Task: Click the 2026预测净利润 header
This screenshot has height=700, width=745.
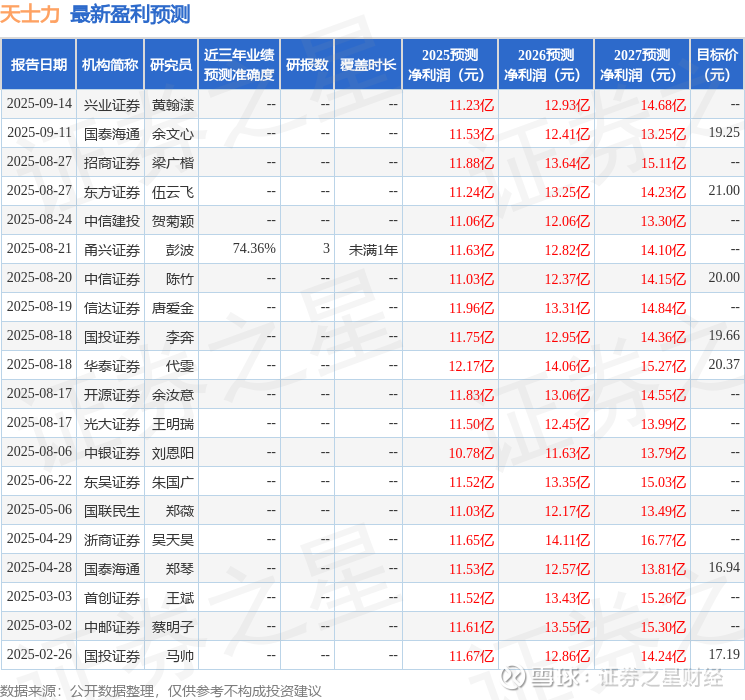Action: 546,65
